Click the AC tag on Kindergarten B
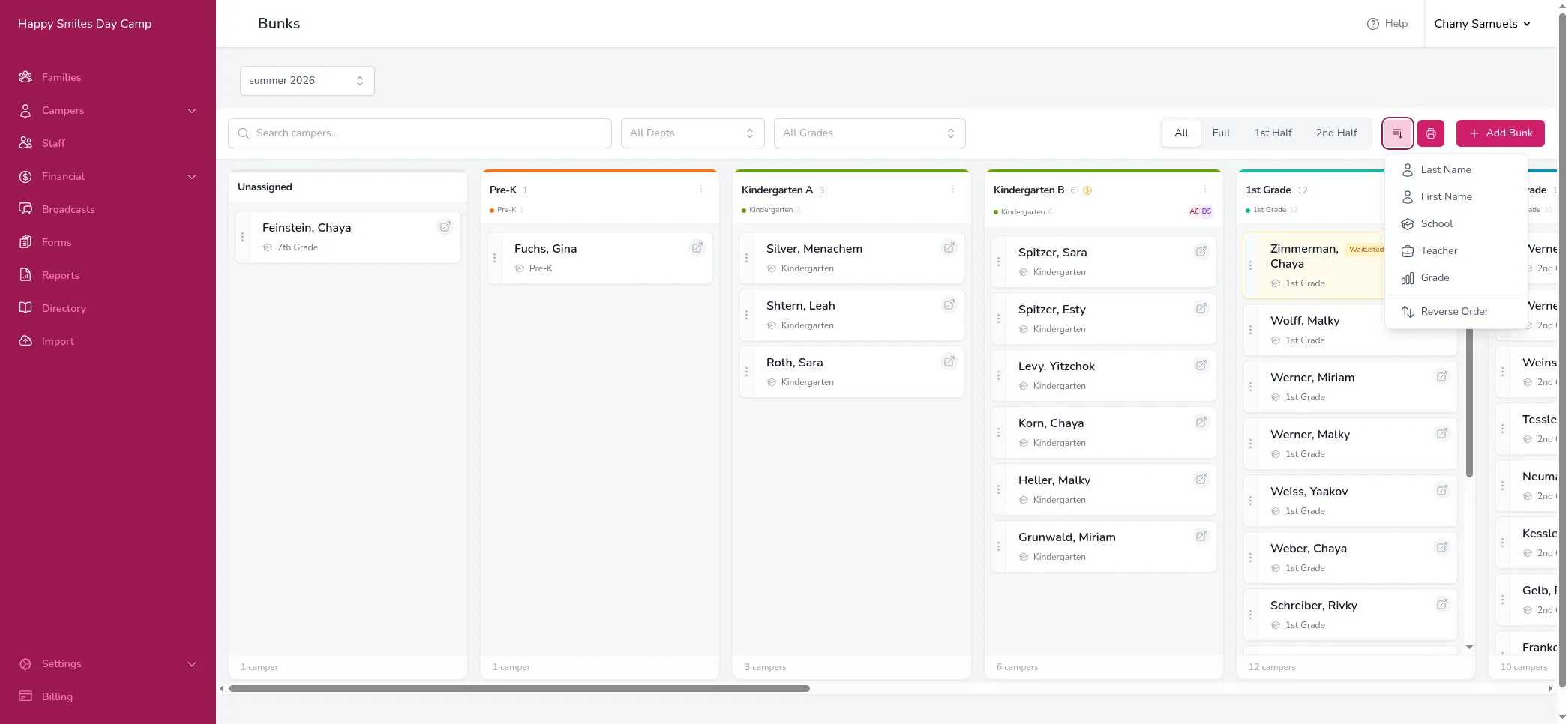 pyautogui.click(x=1194, y=211)
